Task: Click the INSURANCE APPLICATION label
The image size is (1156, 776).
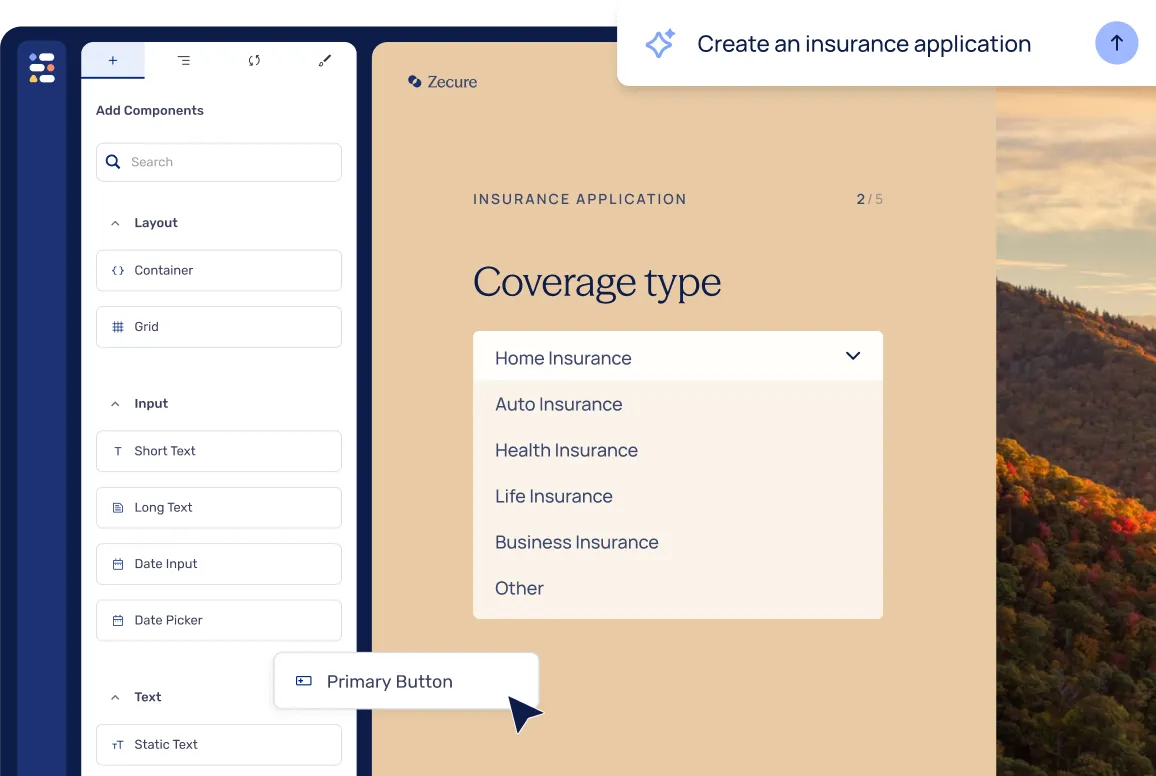Action: [579, 199]
